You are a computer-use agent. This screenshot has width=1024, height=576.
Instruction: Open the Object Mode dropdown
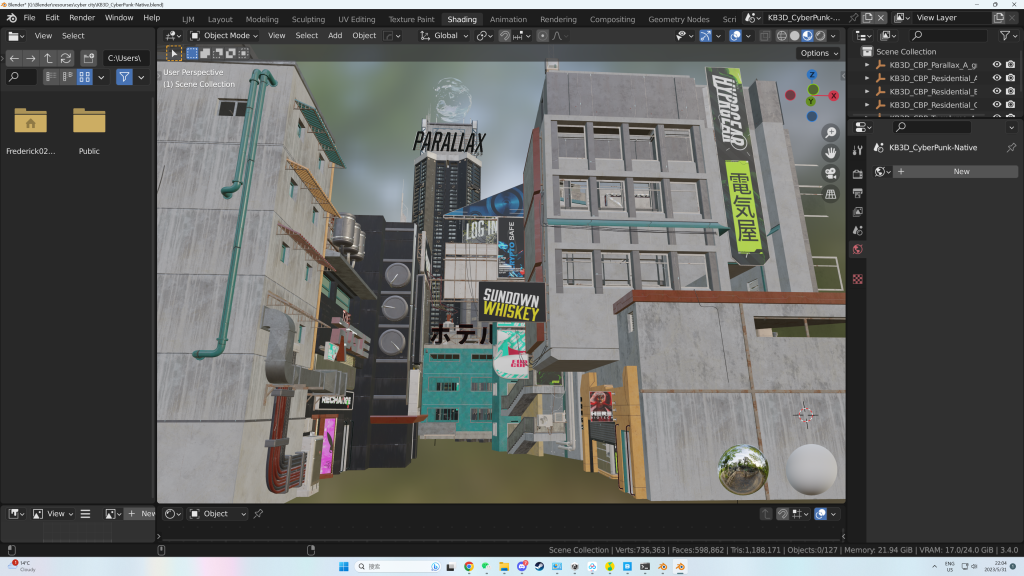pos(224,36)
